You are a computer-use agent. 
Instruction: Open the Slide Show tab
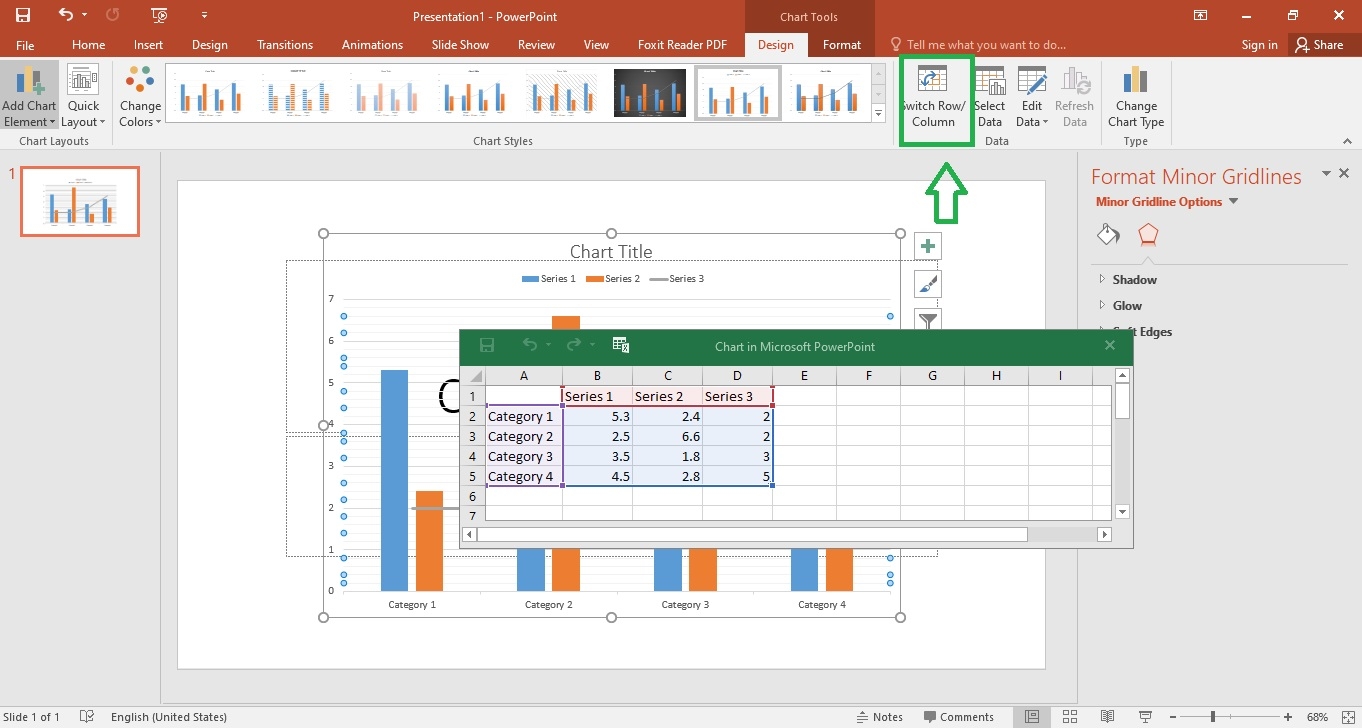tap(460, 45)
